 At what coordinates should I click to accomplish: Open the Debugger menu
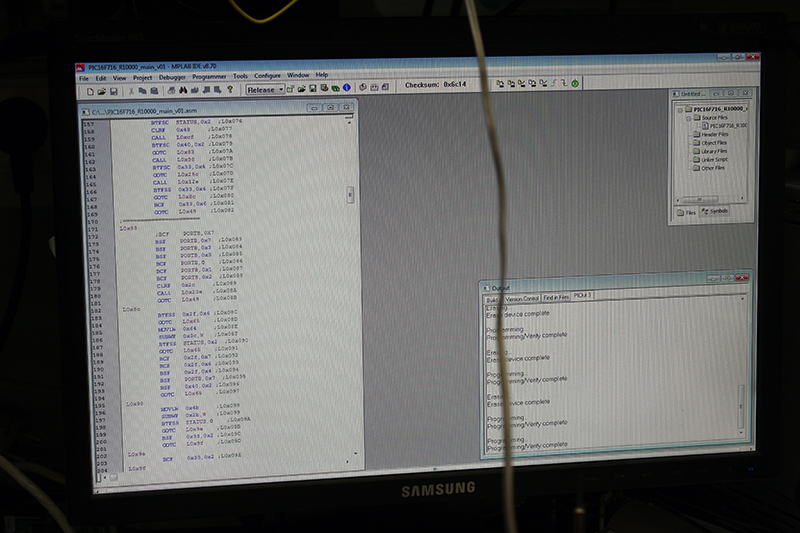172,77
